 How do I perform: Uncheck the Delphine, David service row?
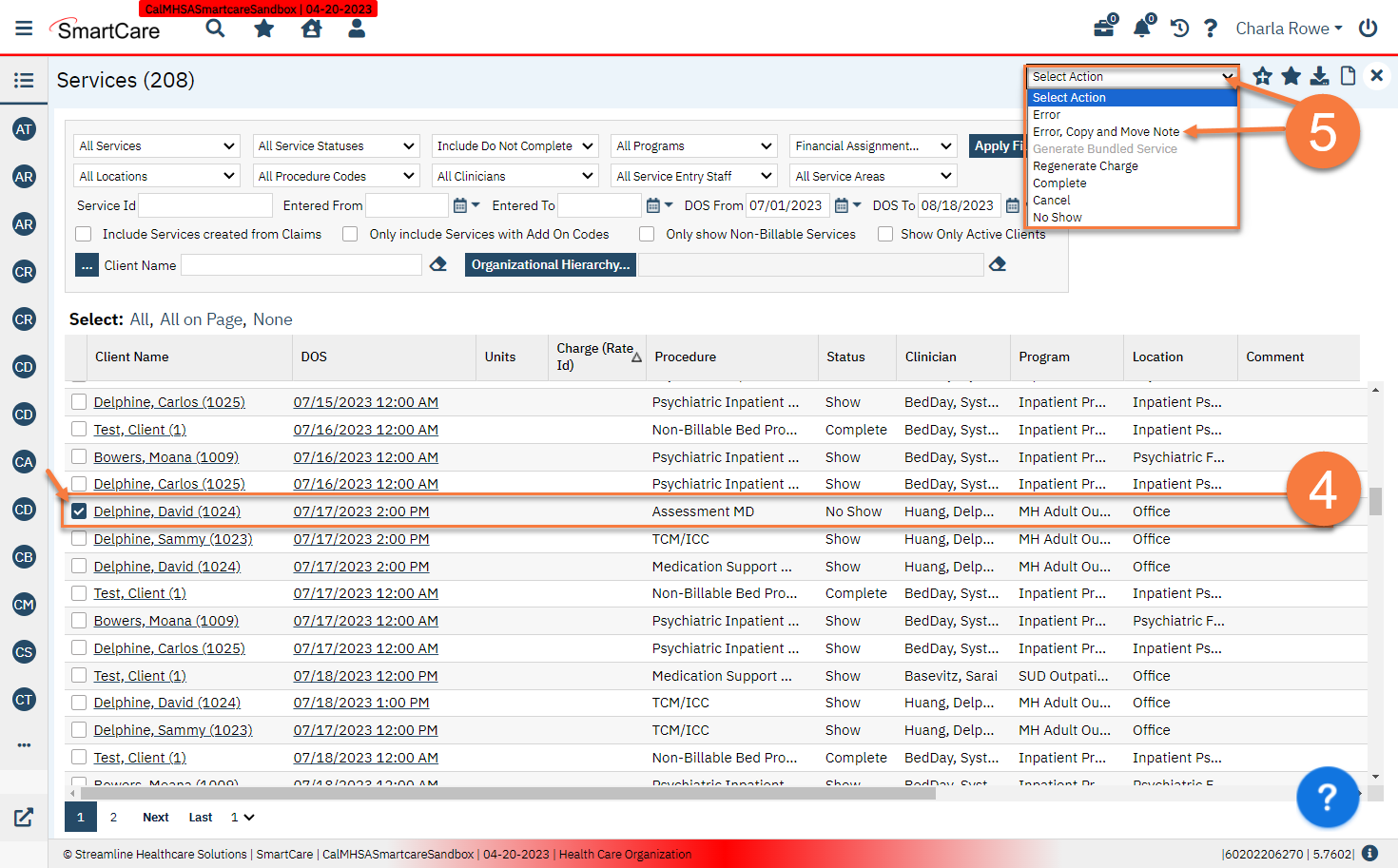(77, 511)
